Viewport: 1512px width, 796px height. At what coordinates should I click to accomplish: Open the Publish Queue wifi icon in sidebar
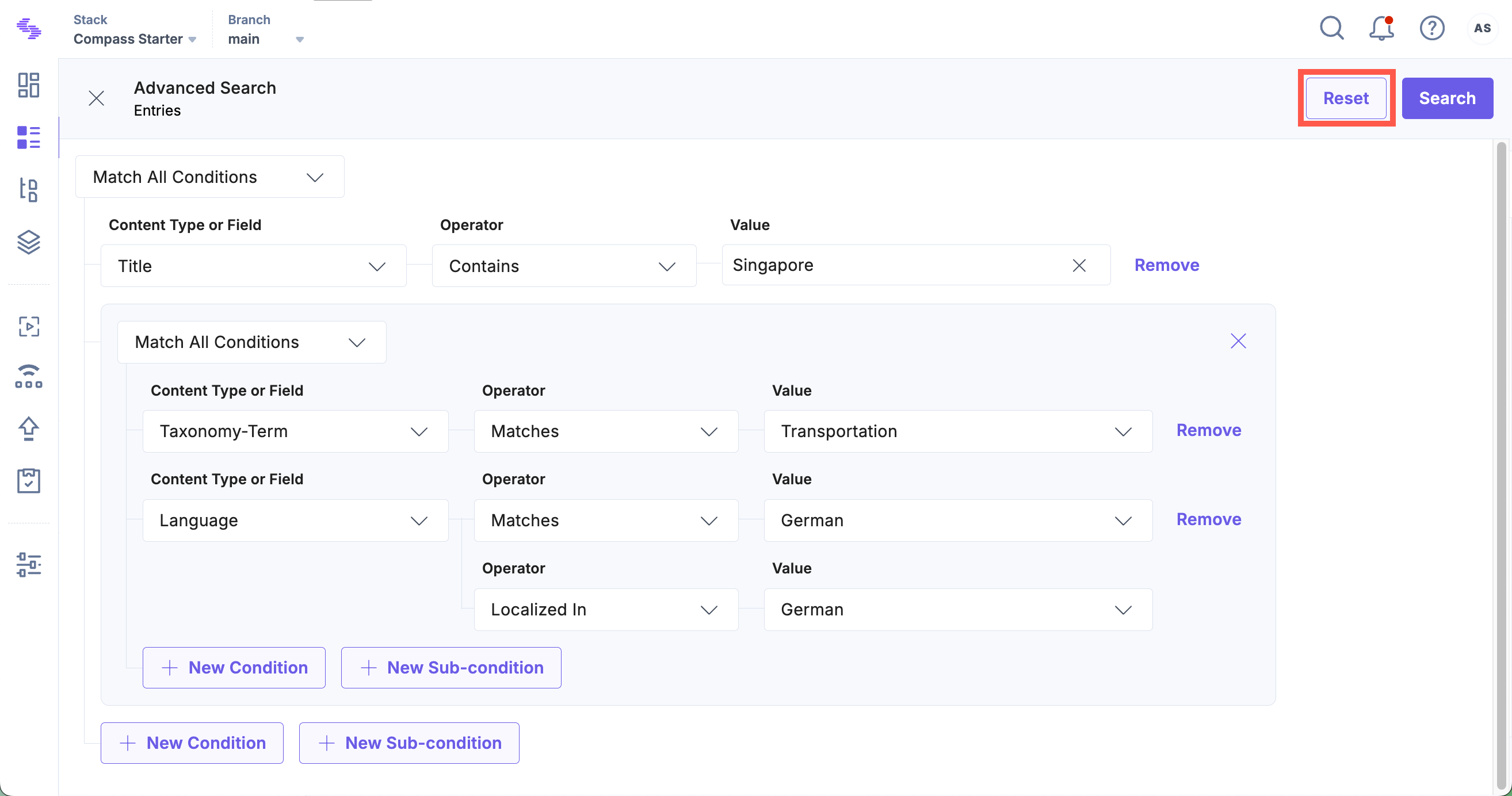[x=29, y=377]
